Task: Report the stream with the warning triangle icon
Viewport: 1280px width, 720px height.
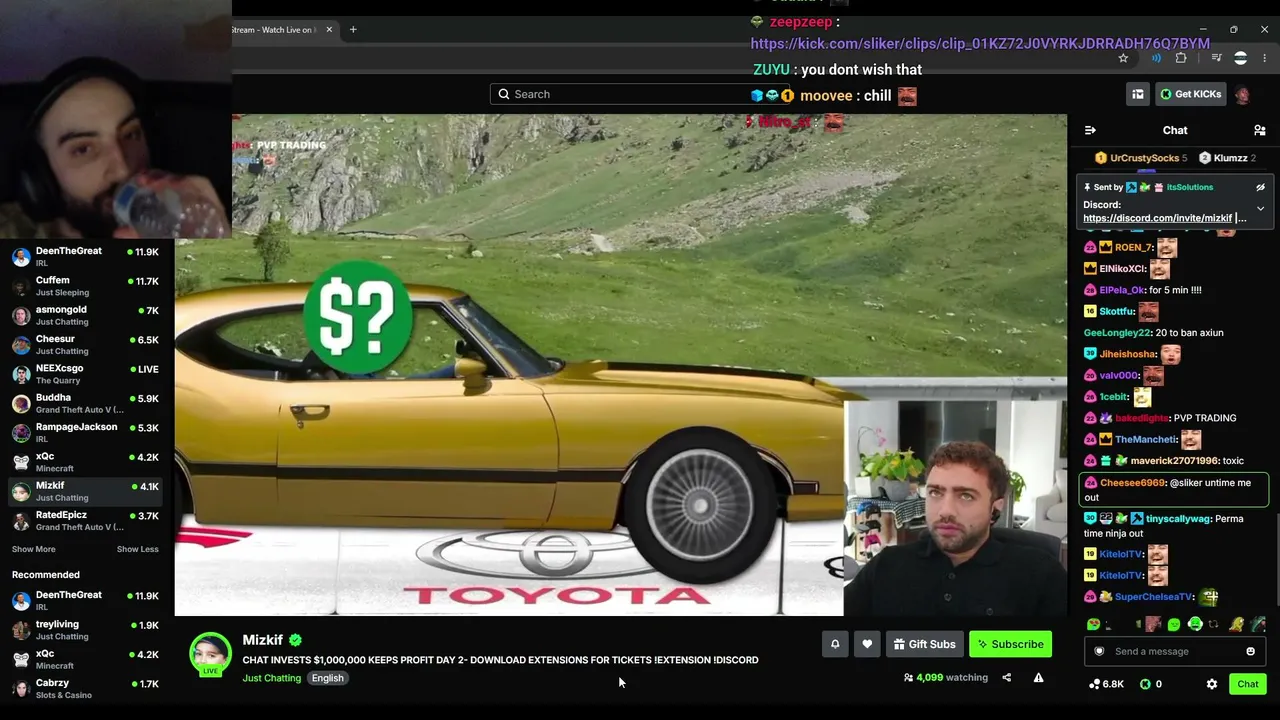Action: [1038, 677]
